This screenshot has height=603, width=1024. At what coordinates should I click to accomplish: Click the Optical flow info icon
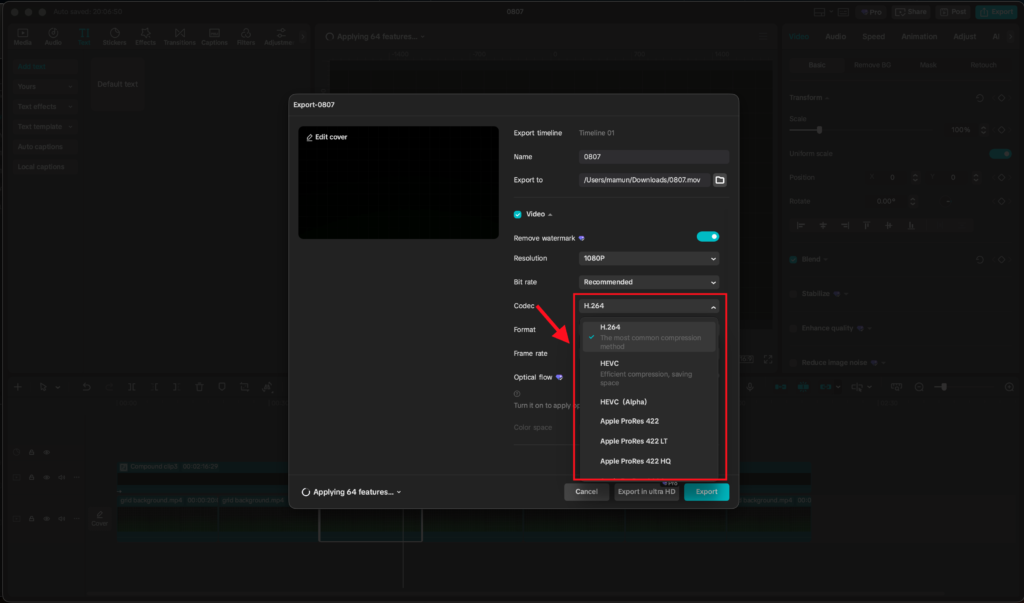pyautogui.click(x=517, y=393)
